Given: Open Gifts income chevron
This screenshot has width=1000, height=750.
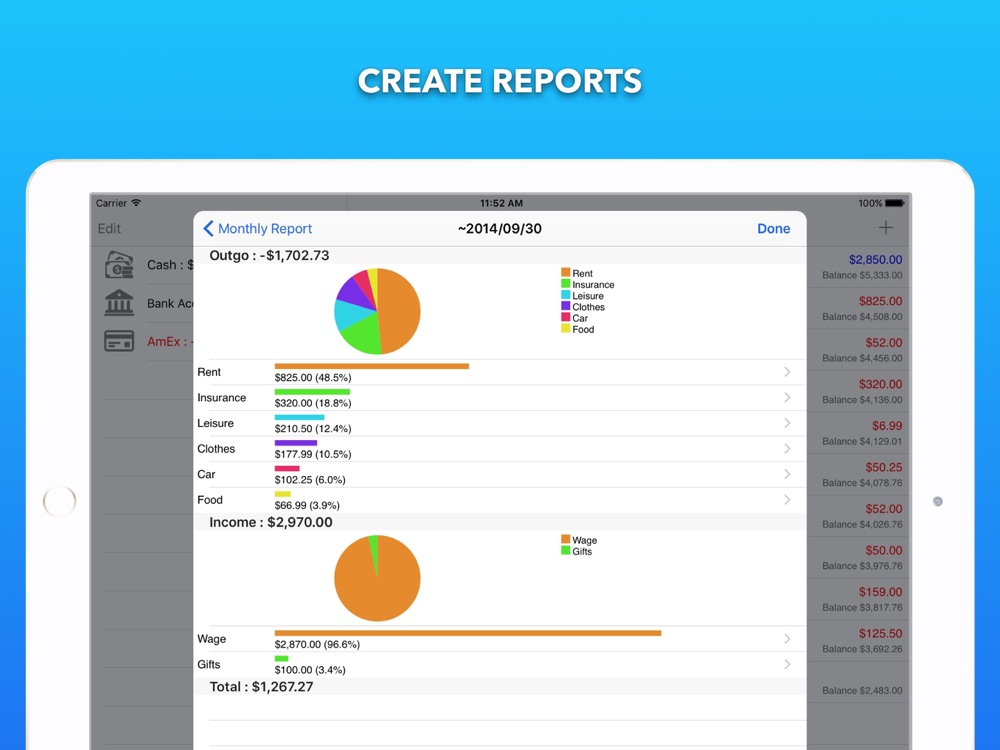Looking at the screenshot, I should [787, 664].
